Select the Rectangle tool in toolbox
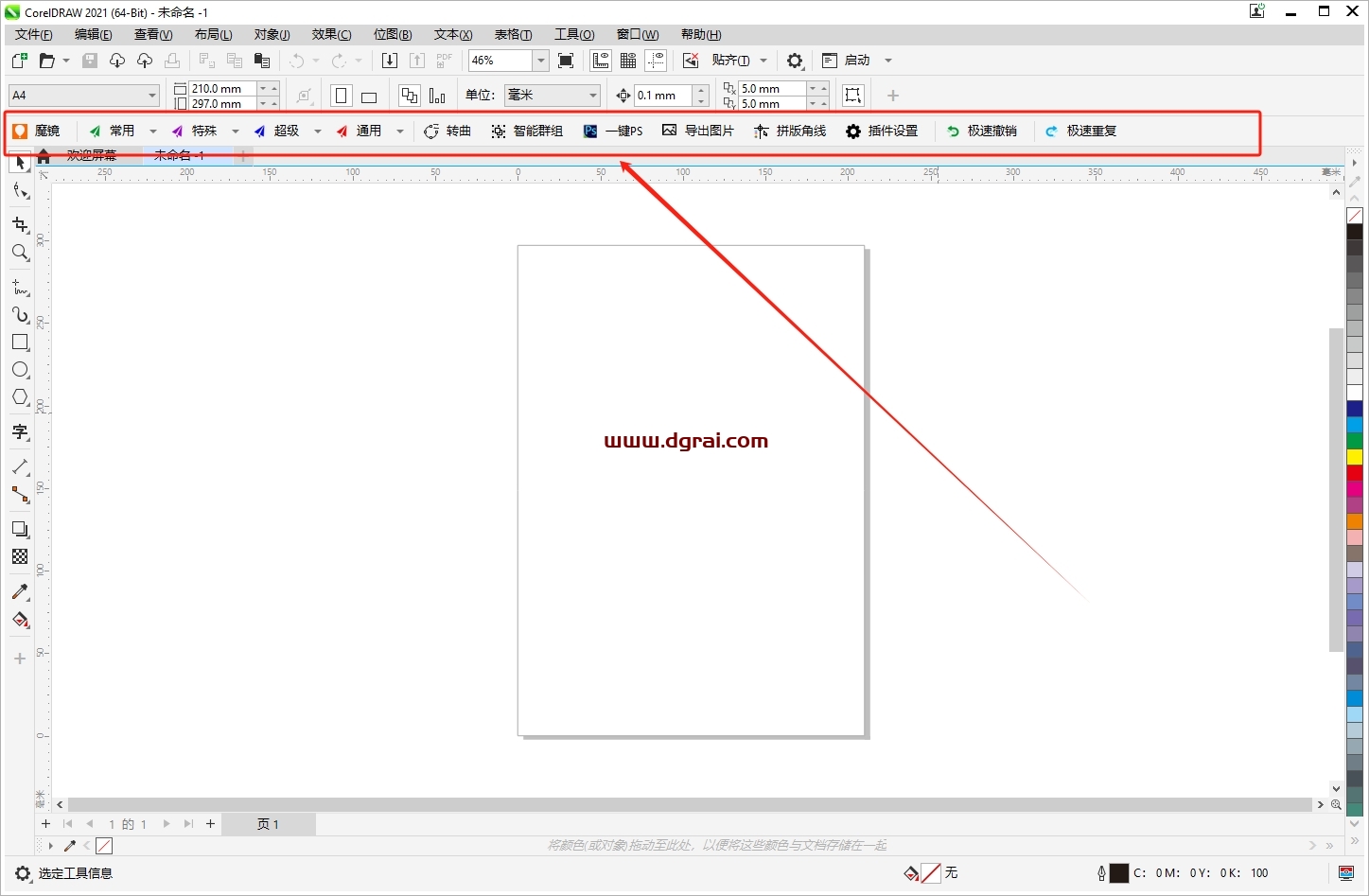This screenshot has height=896, width=1369. tap(20, 343)
